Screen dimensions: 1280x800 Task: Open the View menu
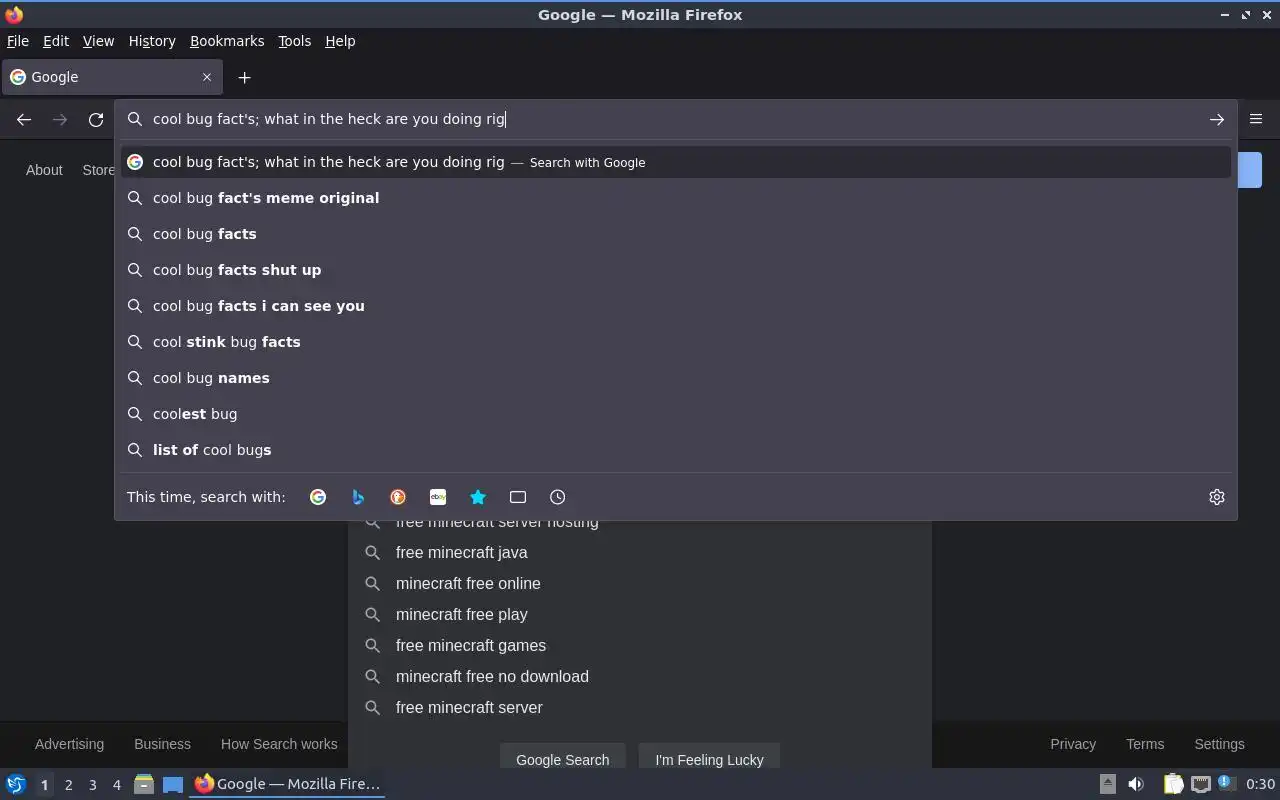point(98,41)
